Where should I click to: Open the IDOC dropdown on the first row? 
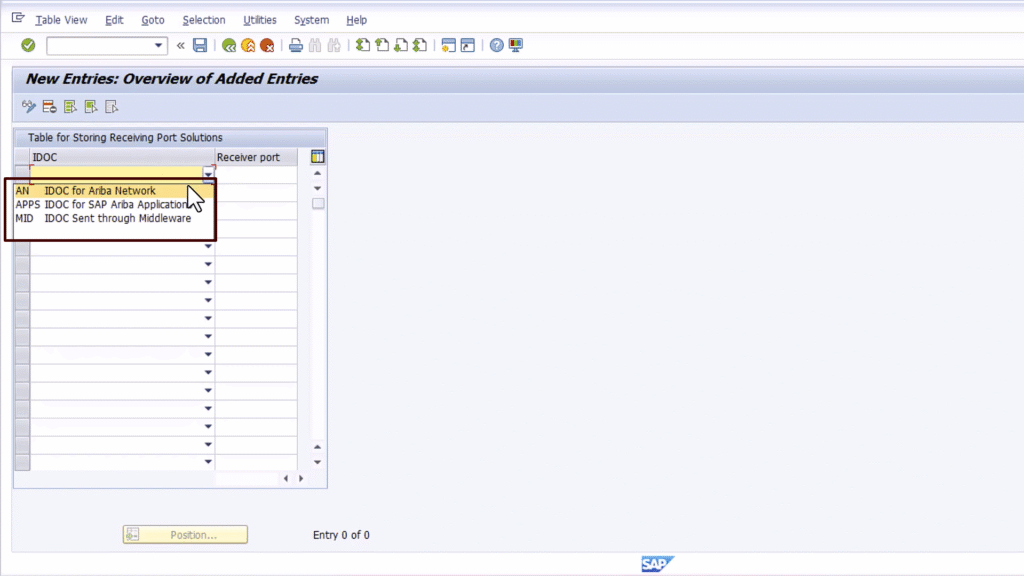pos(207,173)
